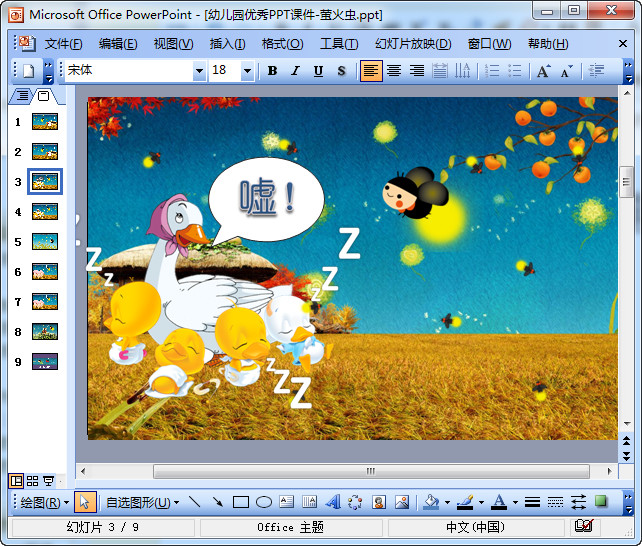Toggle Italic formatting

295,71
